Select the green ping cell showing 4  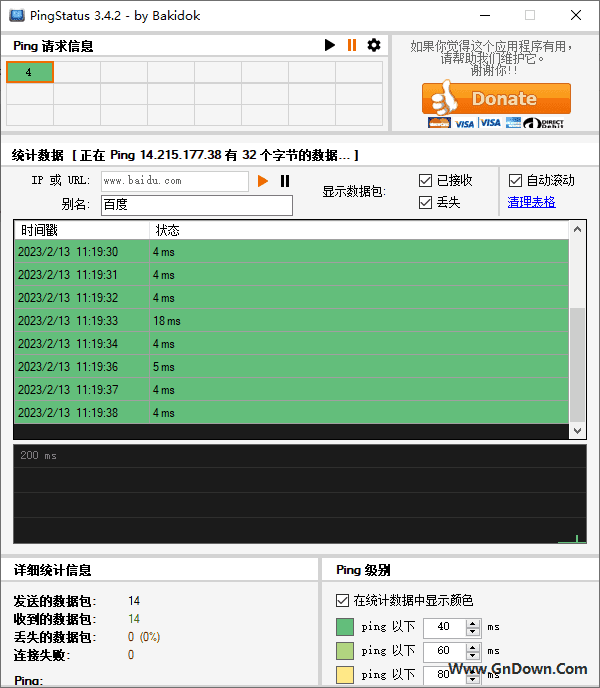click(x=30, y=72)
